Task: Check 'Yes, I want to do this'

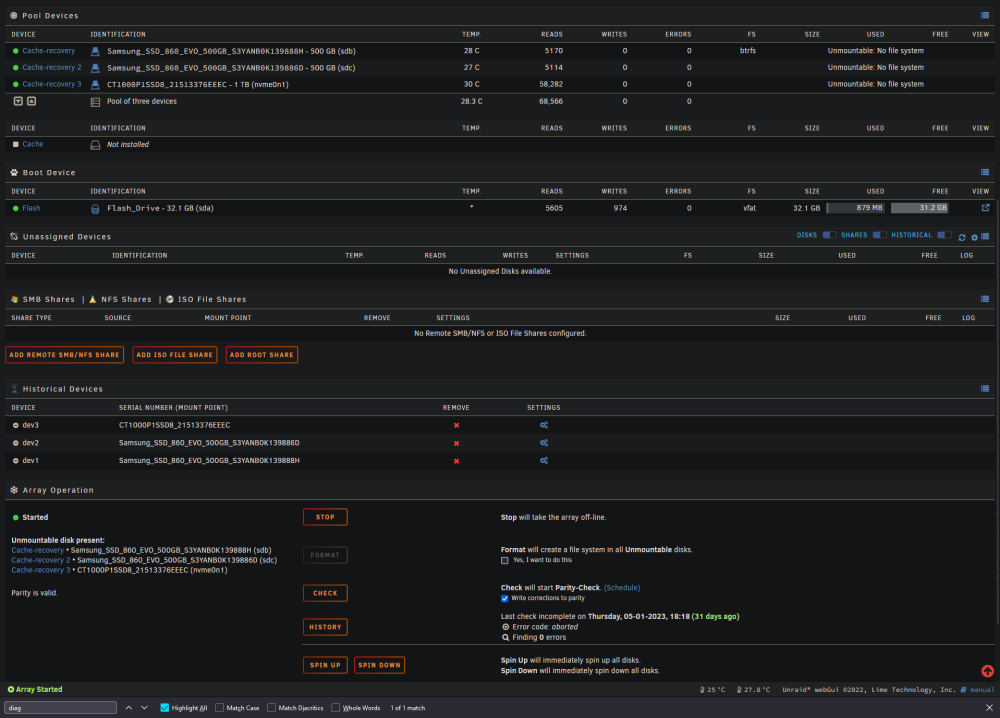Action: click(x=504, y=560)
